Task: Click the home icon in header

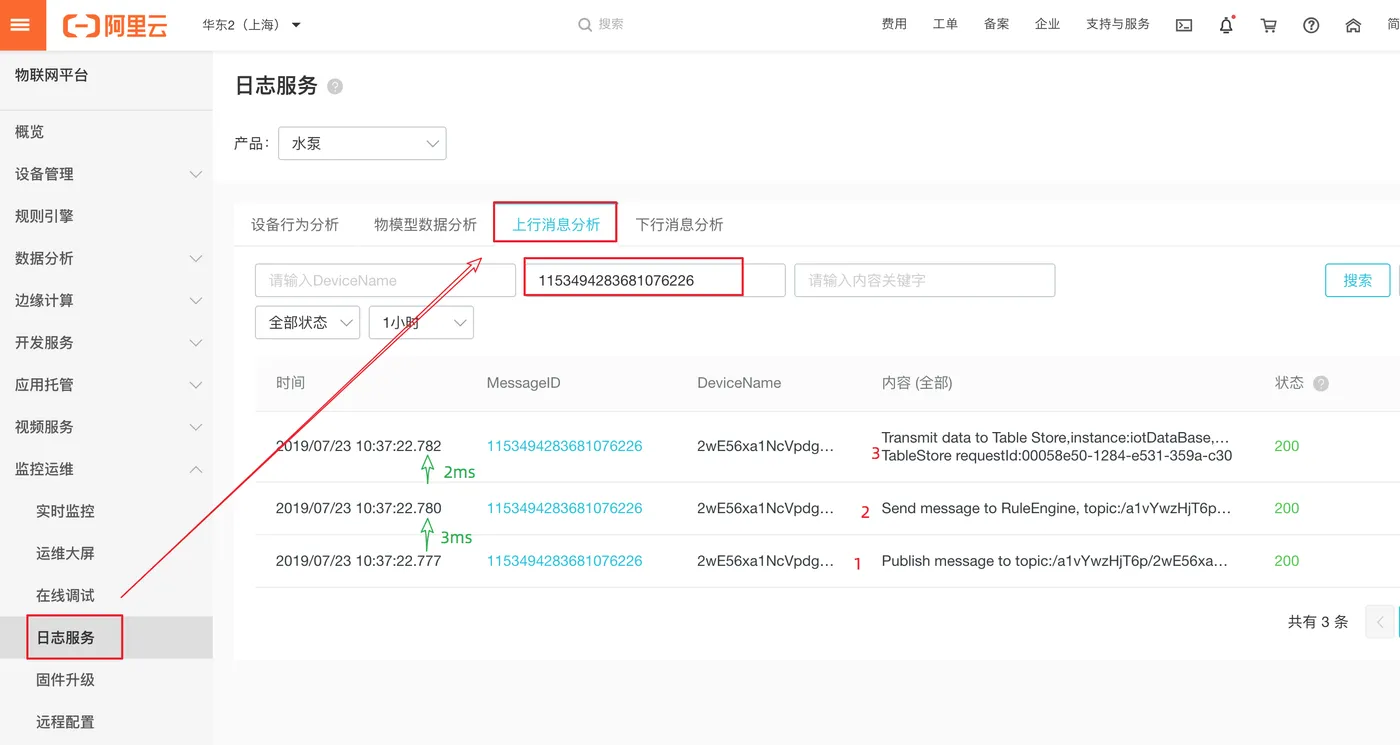Action: [x=1353, y=26]
